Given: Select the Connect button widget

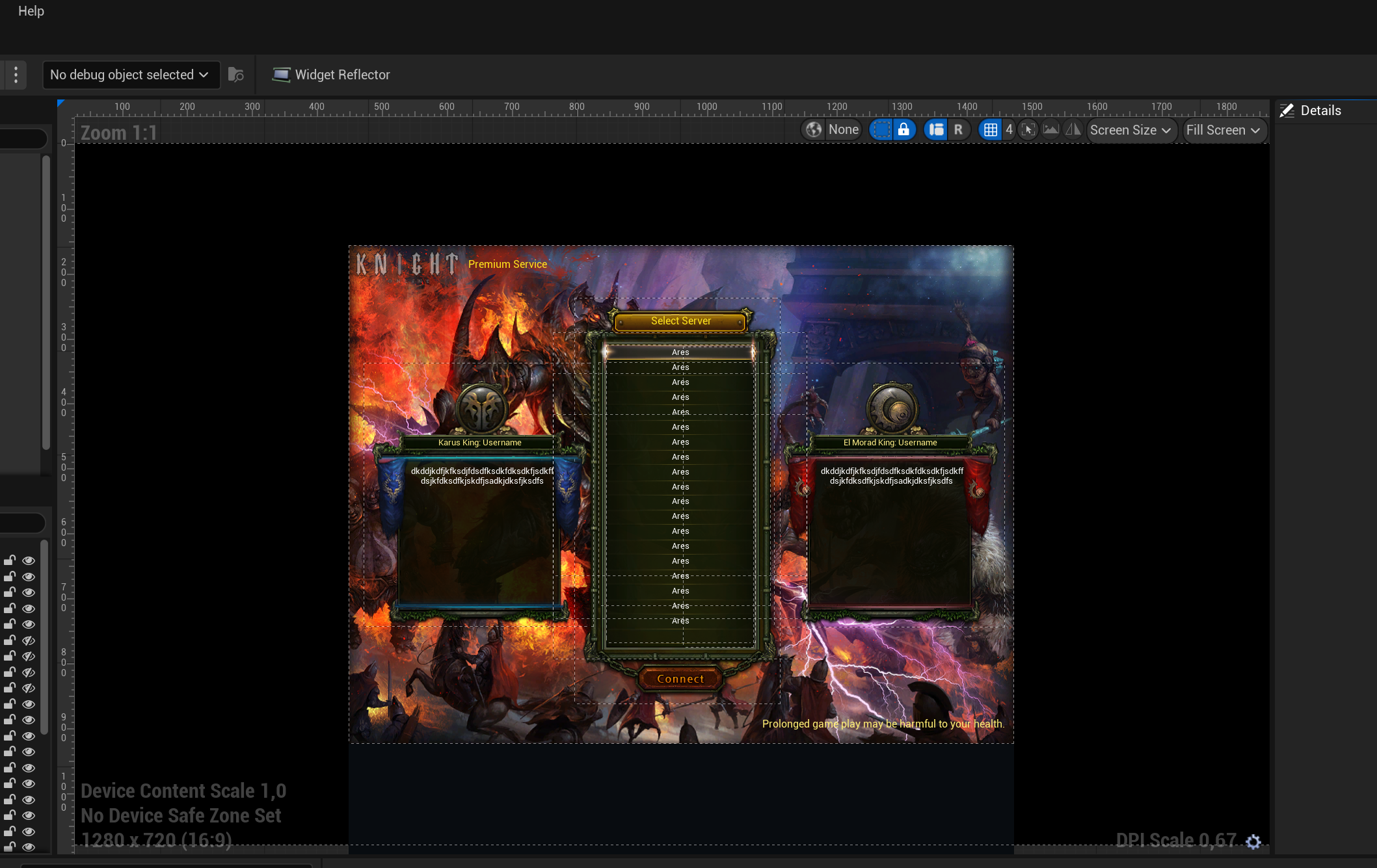Looking at the screenshot, I should 680,679.
